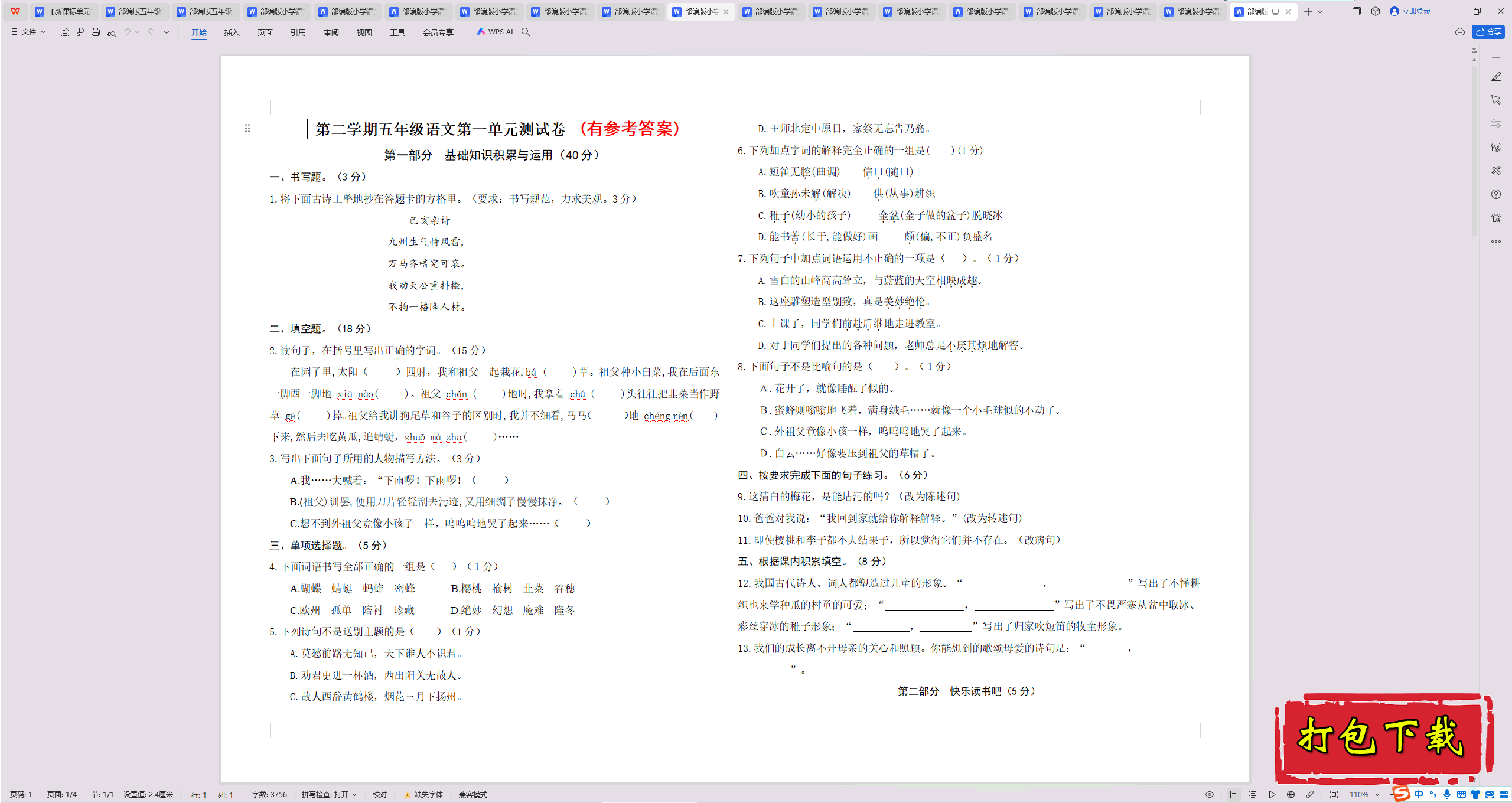Open the Sogou skin shirt icon
Image resolution: width=1512 pixels, height=803 pixels.
pos(1475,794)
